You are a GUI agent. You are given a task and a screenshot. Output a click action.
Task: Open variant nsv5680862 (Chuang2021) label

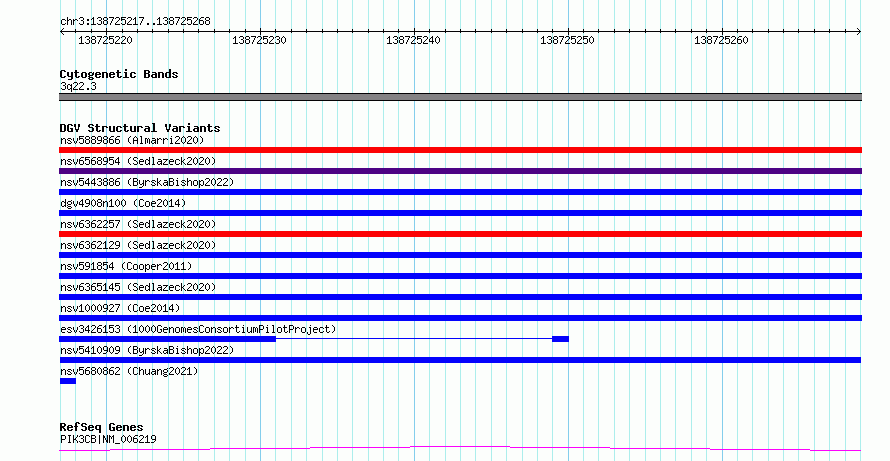coord(129,371)
